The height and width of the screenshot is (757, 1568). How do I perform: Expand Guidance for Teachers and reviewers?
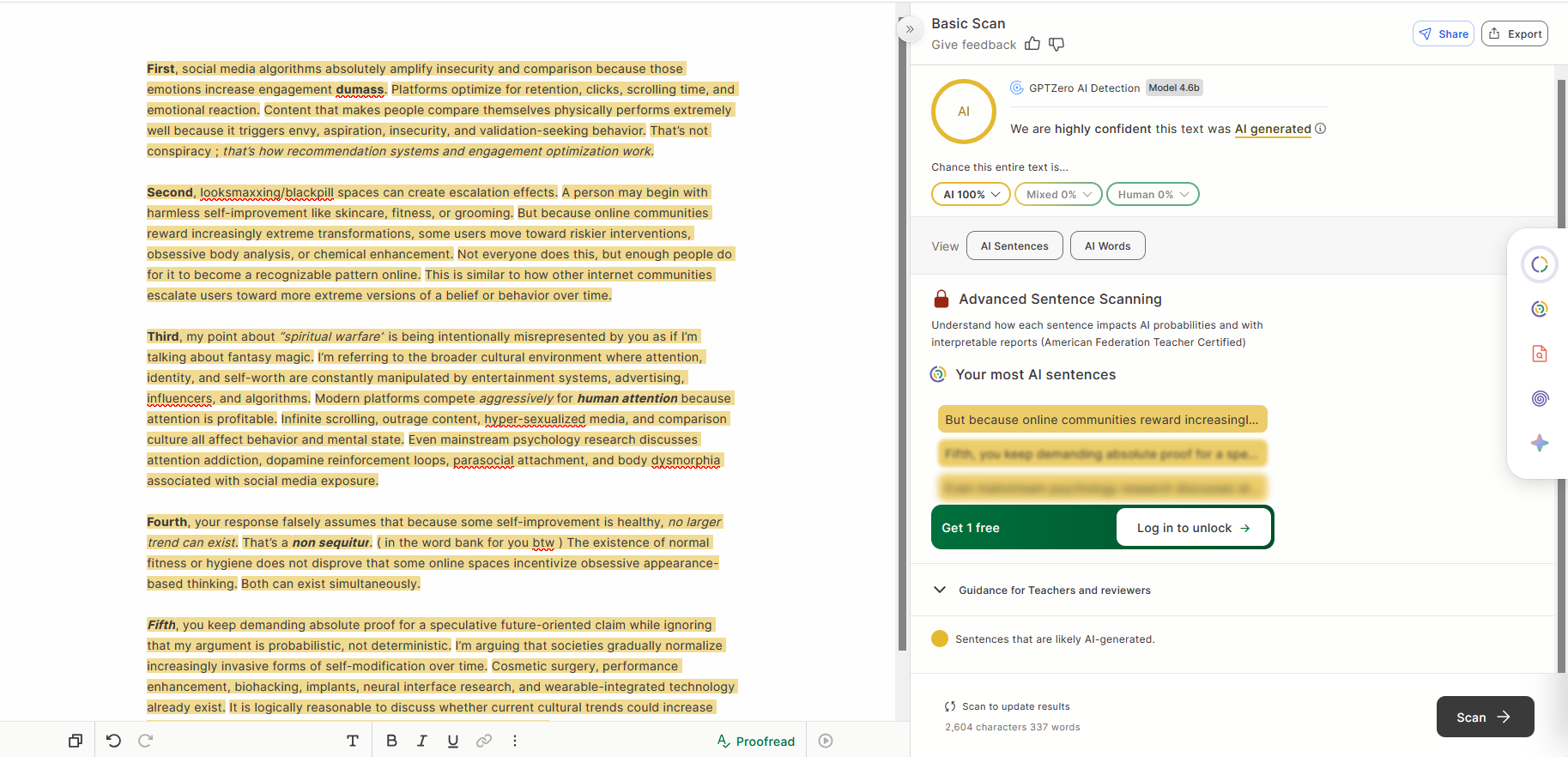click(1041, 590)
